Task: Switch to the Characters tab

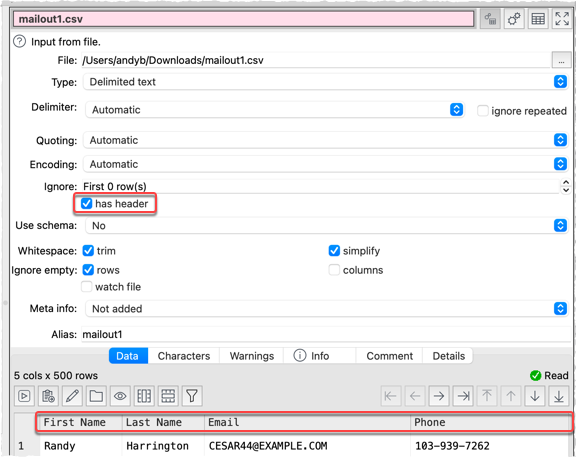Action: click(x=184, y=356)
